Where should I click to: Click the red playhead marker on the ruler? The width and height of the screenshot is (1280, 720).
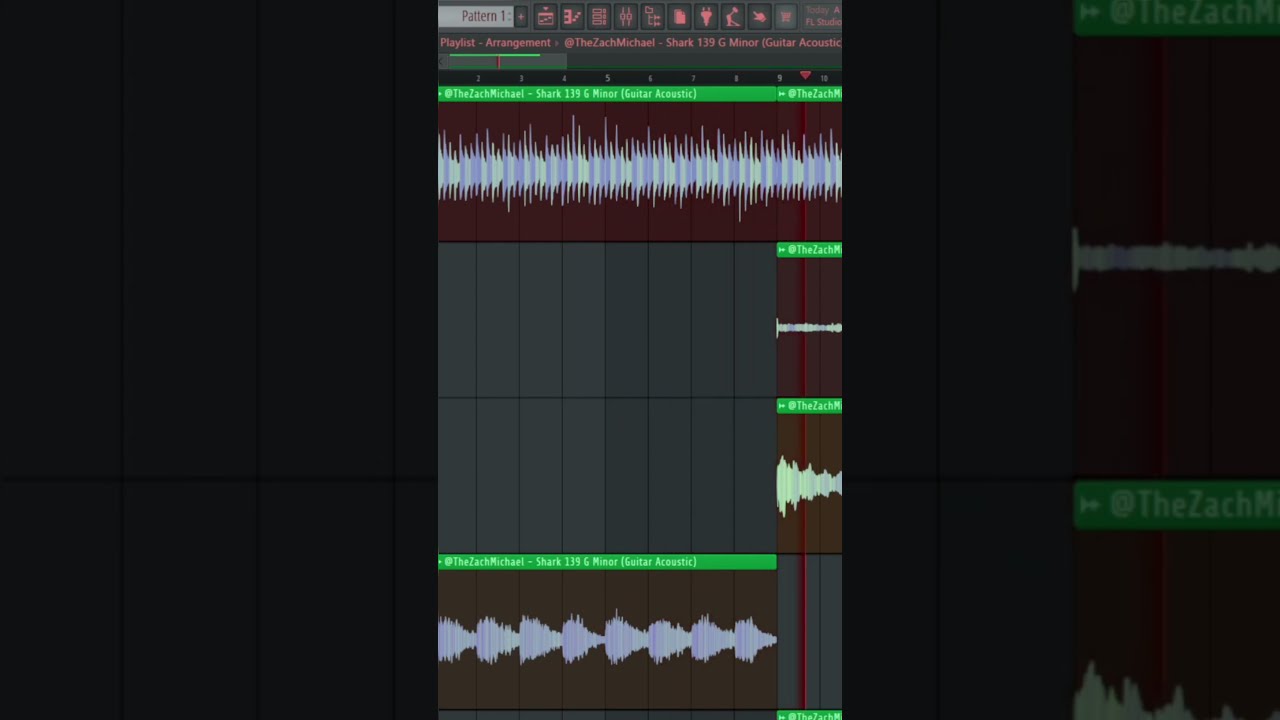[805, 75]
